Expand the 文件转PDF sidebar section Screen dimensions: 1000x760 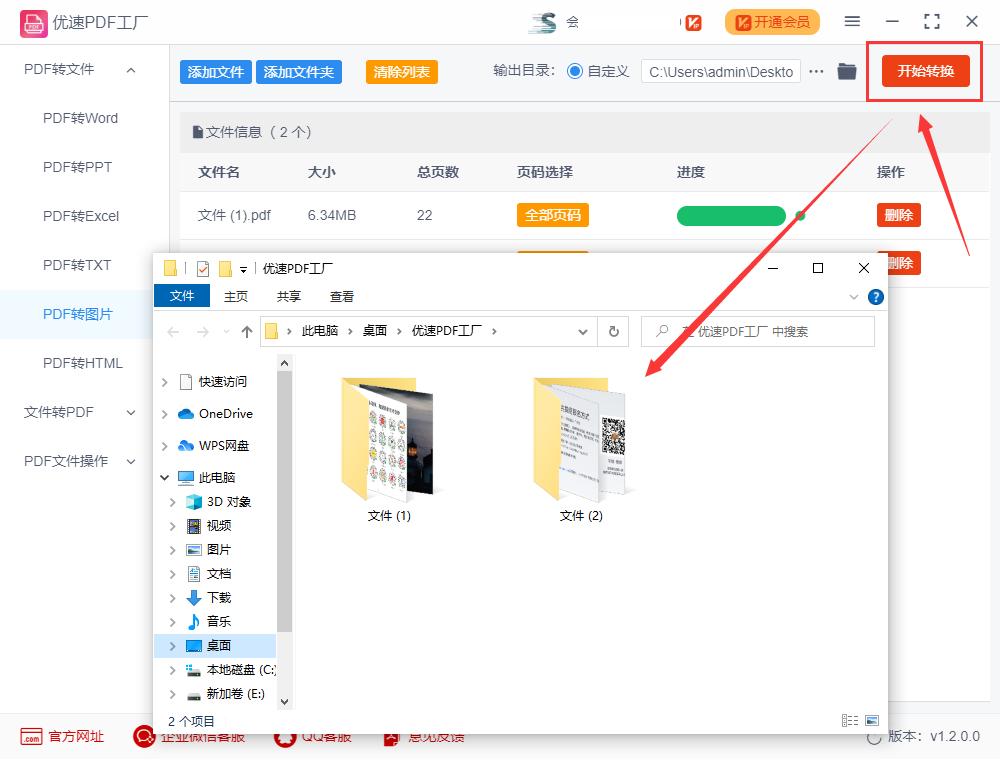tap(129, 412)
